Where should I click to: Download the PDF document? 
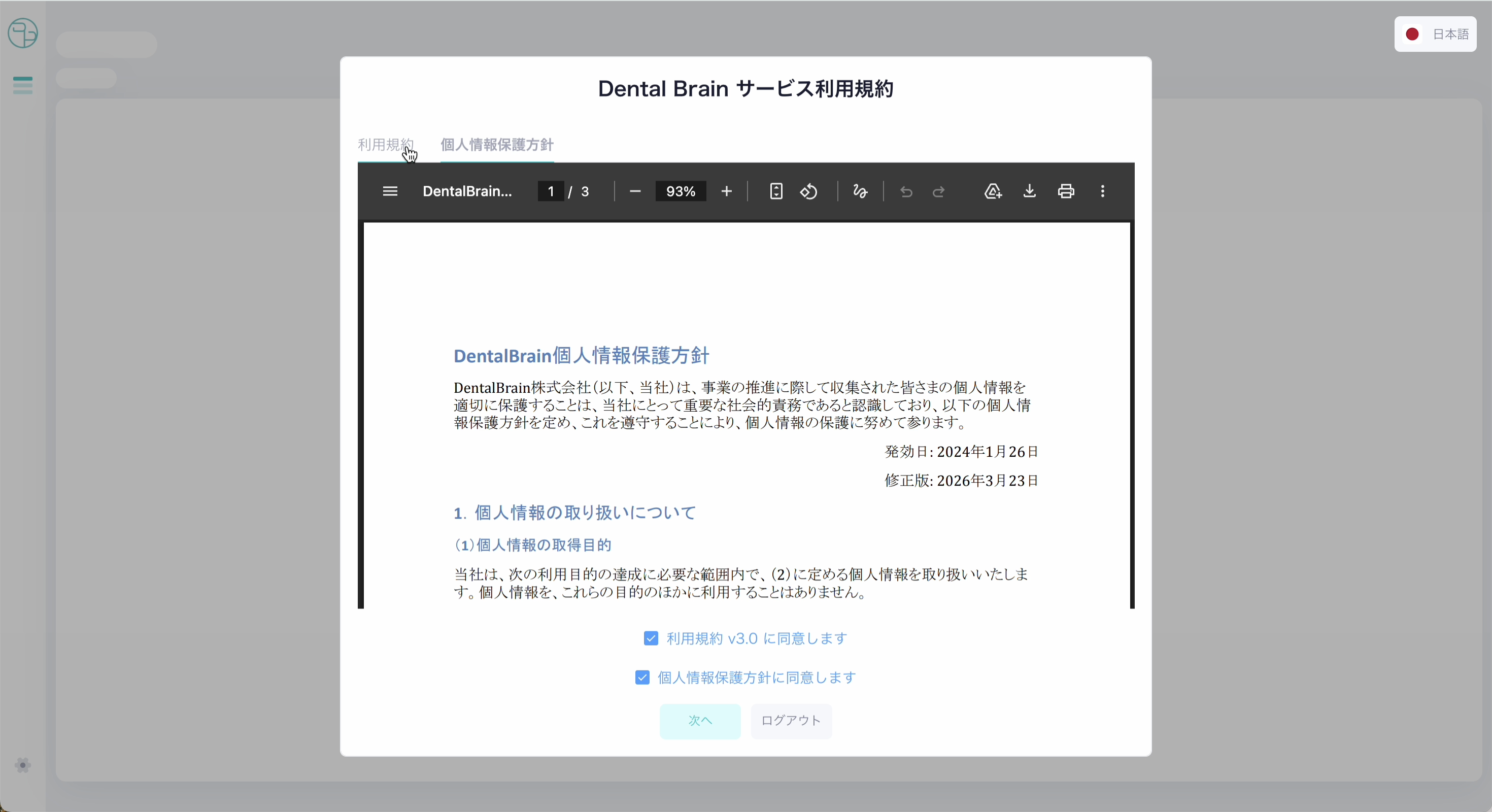pyautogui.click(x=1029, y=191)
